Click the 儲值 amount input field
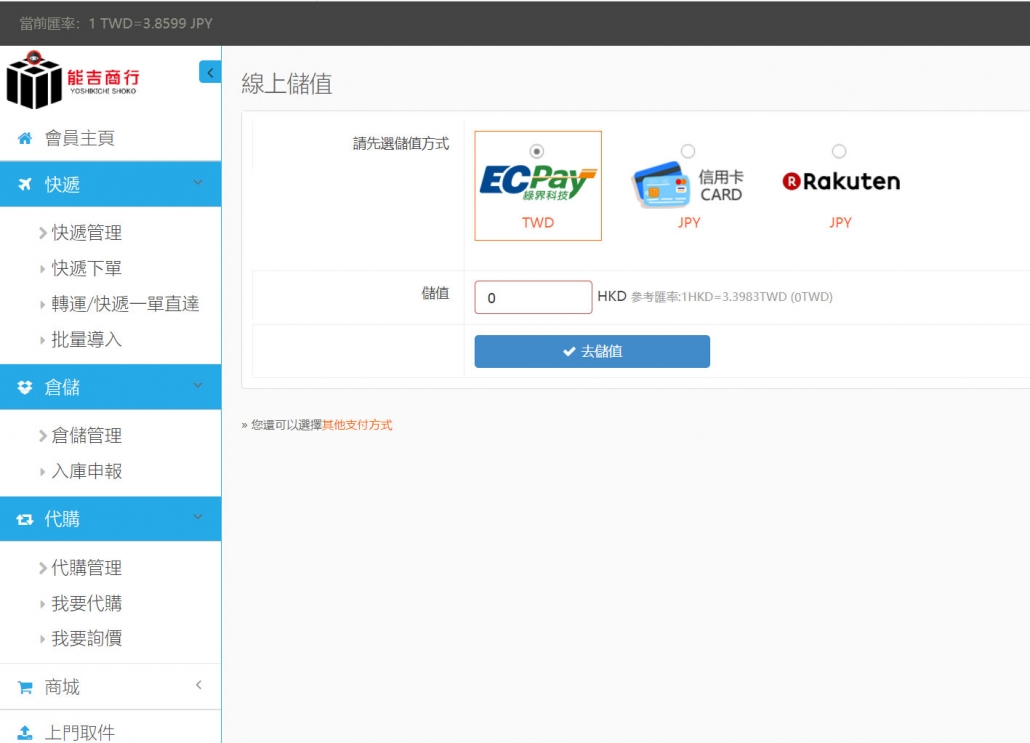Viewport: 1030px width, 743px height. tap(533, 297)
